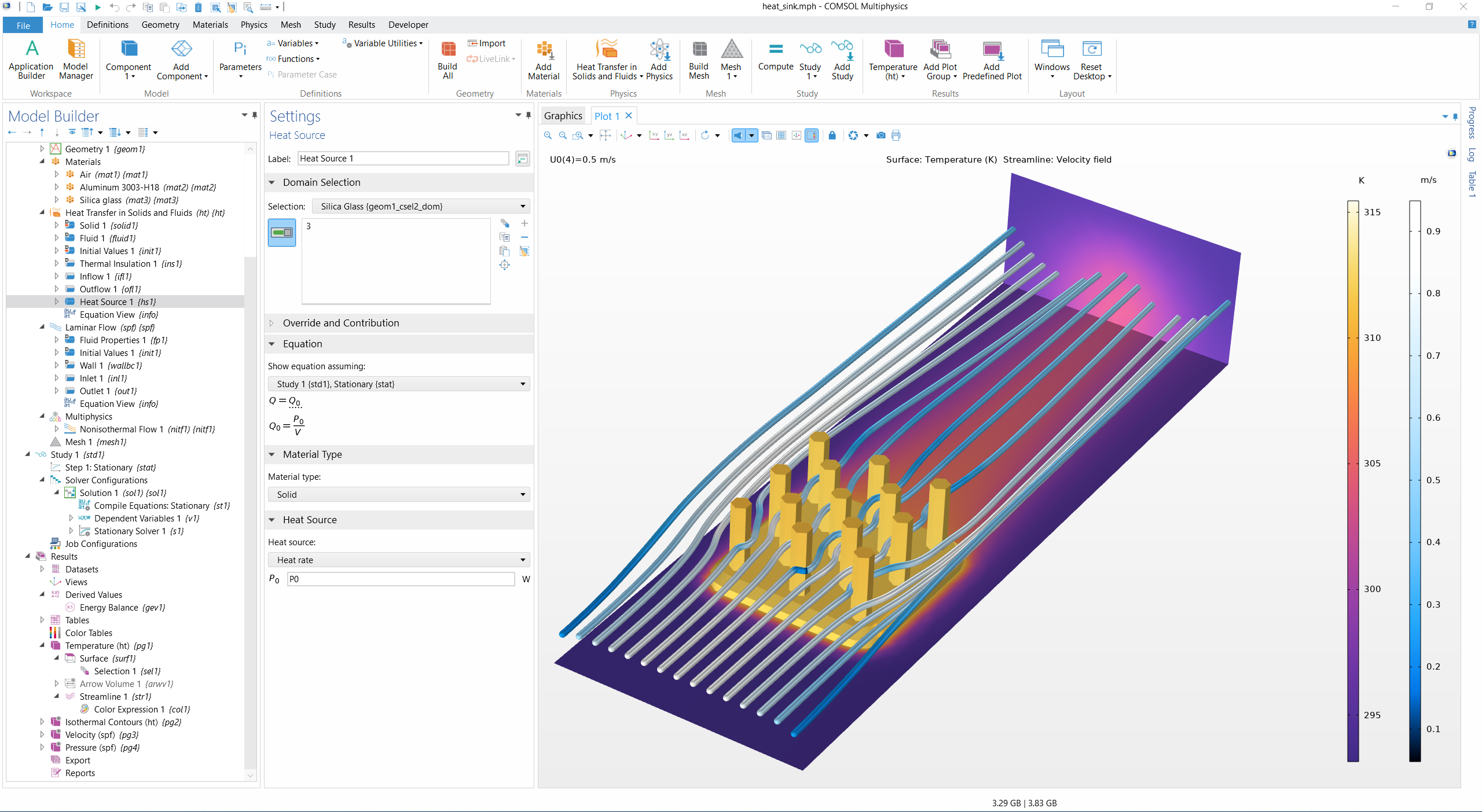The height and width of the screenshot is (812, 1482).
Task: Open Windows layout button
Action: (x=1052, y=59)
